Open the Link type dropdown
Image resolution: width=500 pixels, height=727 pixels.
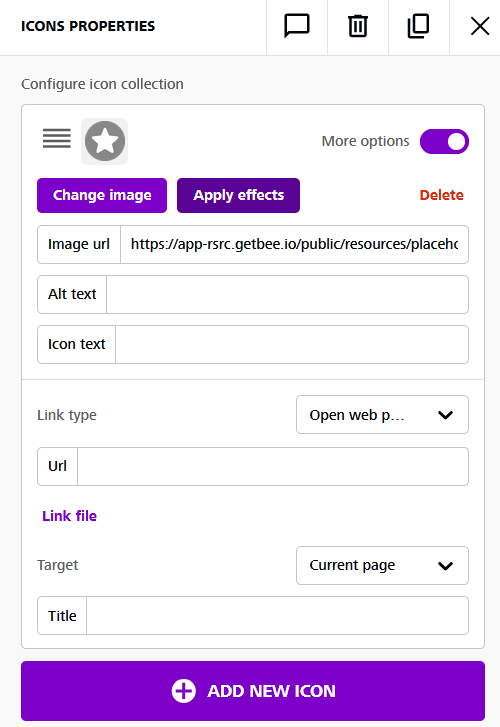pyautogui.click(x=382, y=415)
